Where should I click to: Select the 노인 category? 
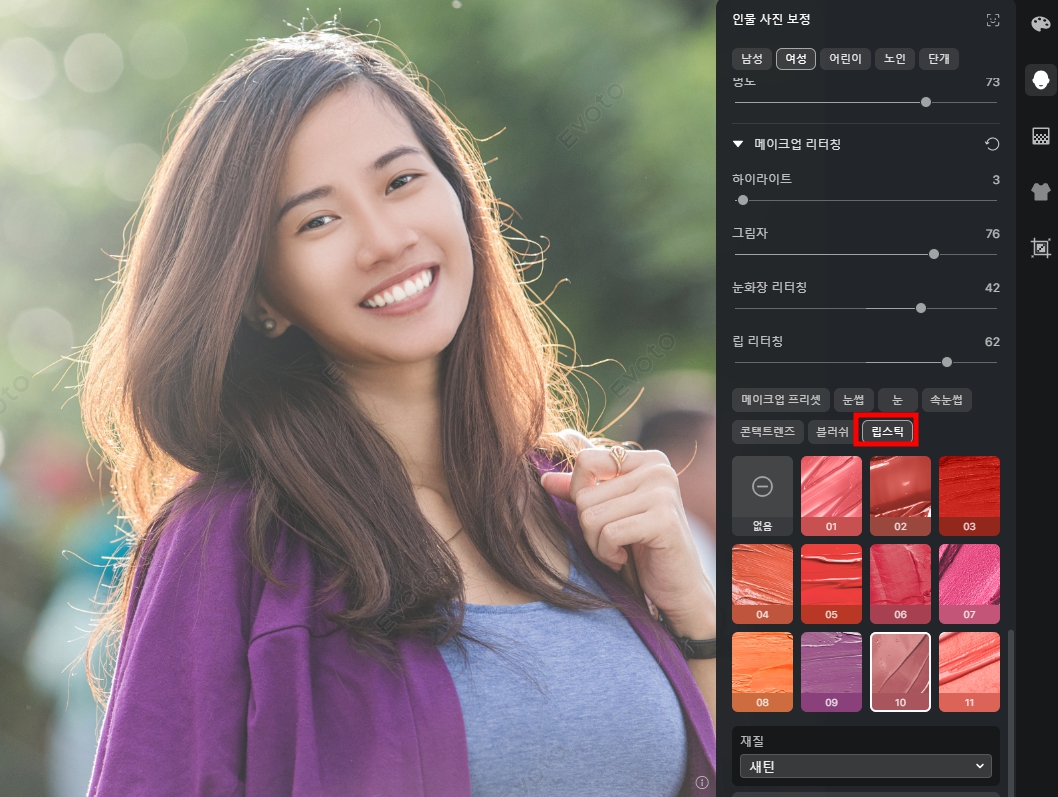[x=895, y=59]
